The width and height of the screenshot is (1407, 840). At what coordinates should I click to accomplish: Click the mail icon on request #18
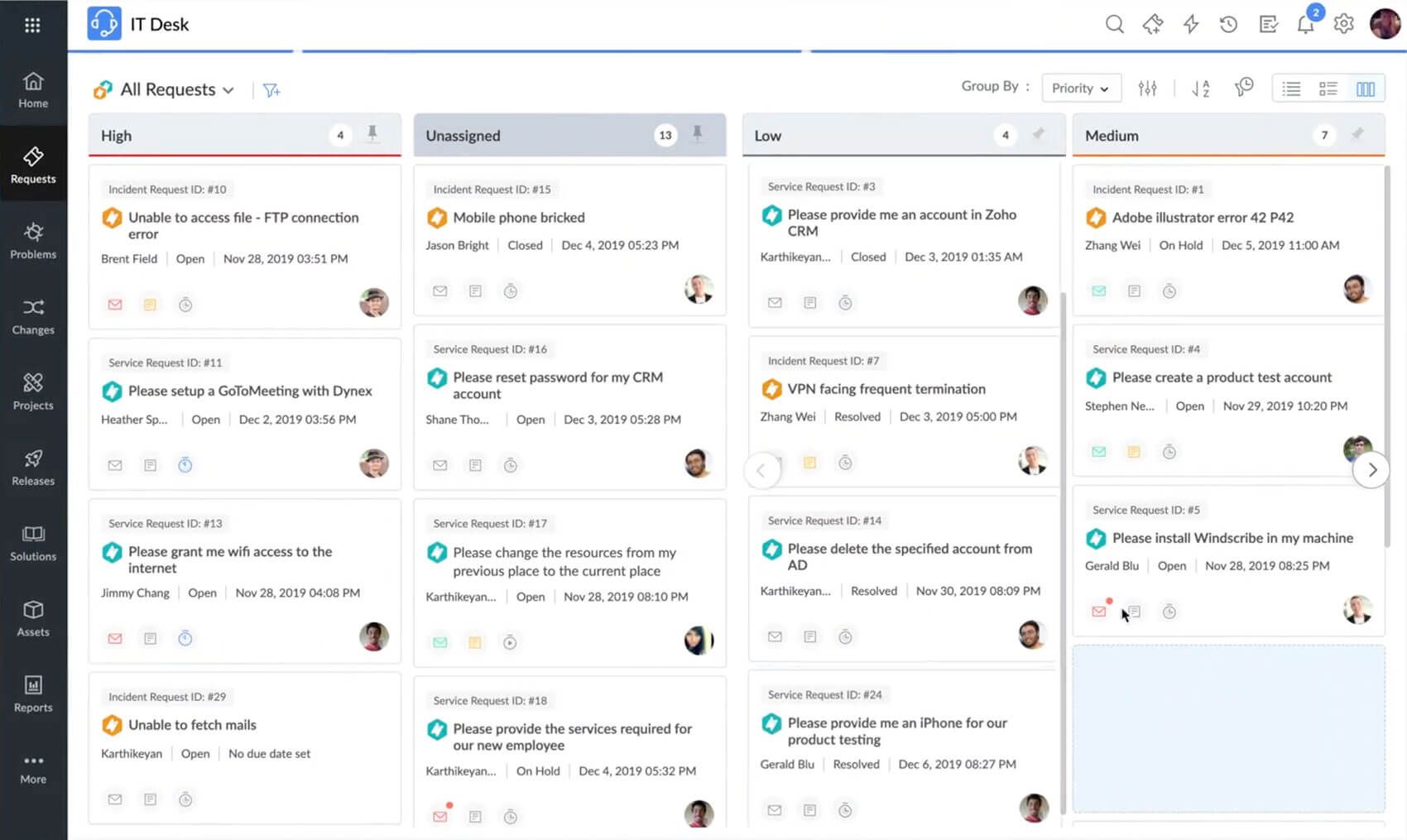coord(440,816)
